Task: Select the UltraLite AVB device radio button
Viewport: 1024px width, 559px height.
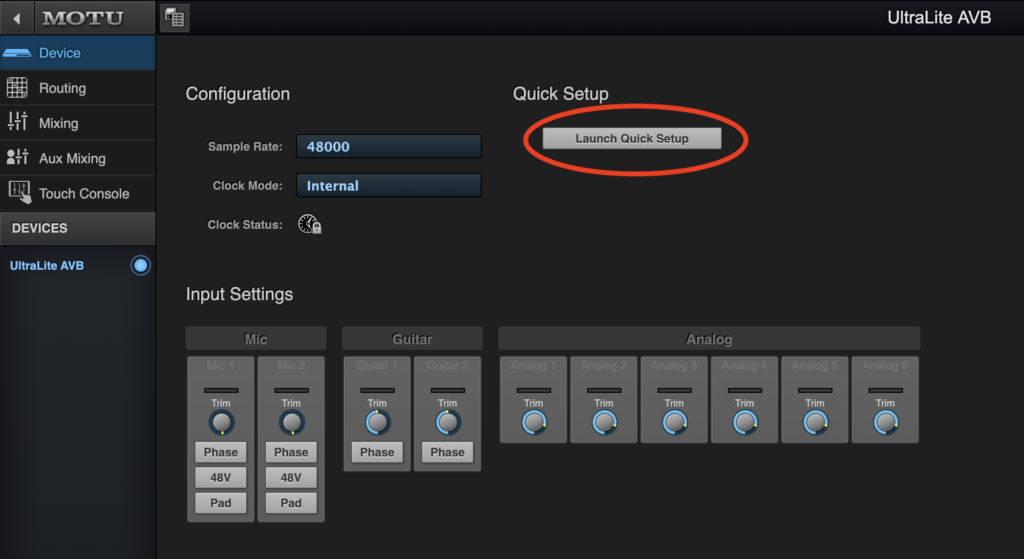Action: pyautogui.click(x=140, y=266)
